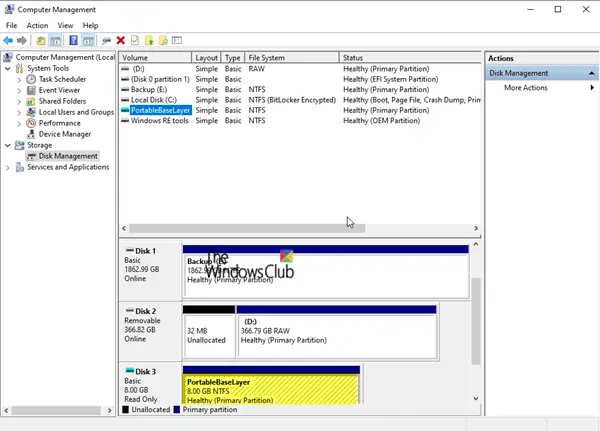Collapse the Storage tree node
Image resolution: width=600 pixels, height=431 pixels.
click(x=8, y=145)
